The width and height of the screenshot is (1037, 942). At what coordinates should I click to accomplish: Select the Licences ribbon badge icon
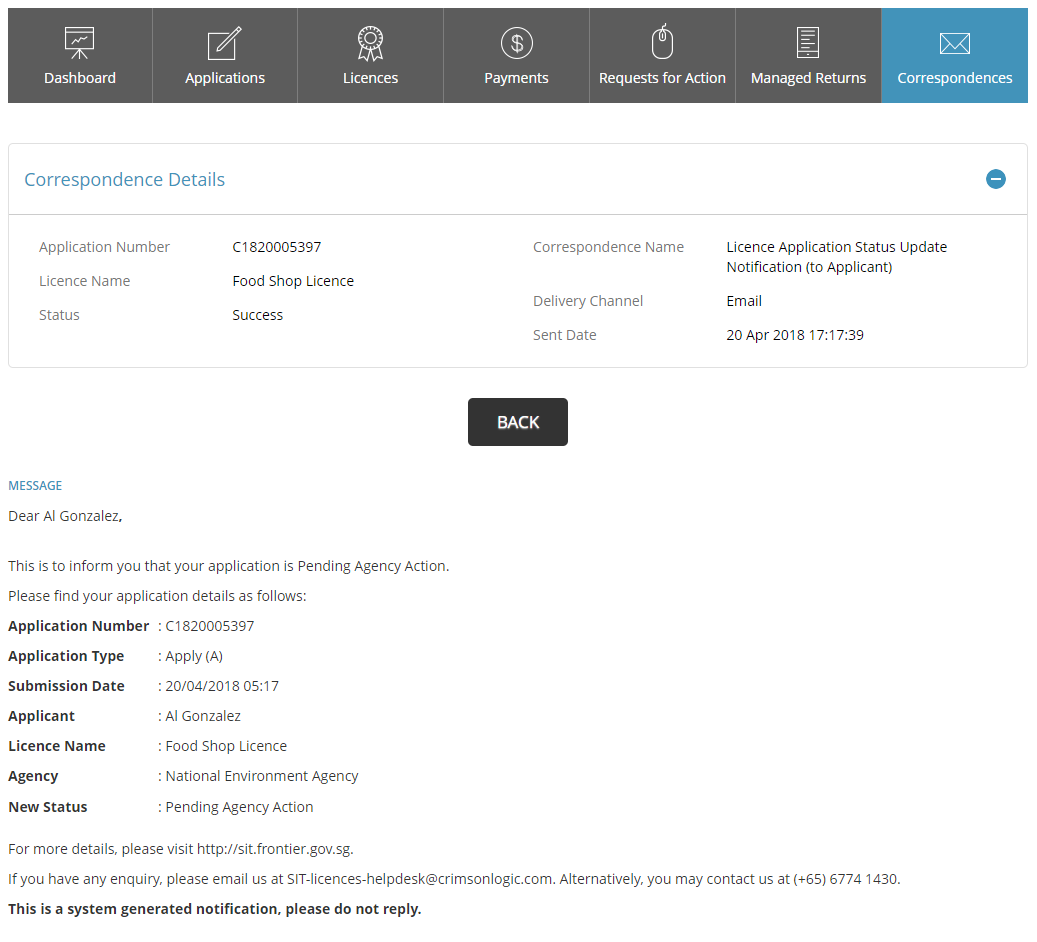[x=370, y=43]
